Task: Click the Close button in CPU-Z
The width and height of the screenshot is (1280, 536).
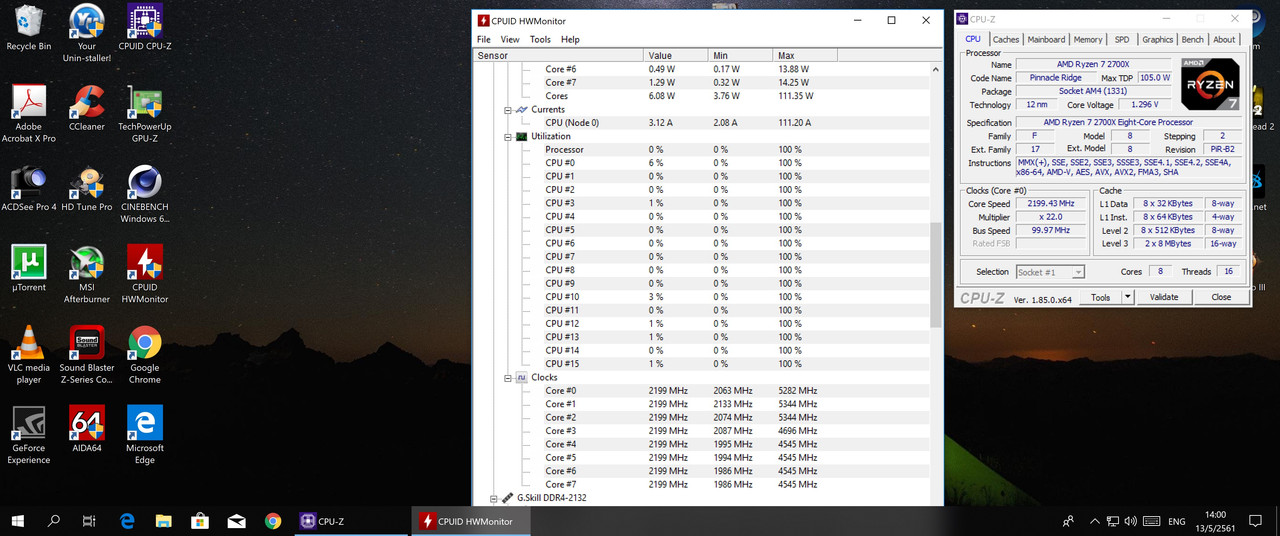Action: coord(1221,297)
